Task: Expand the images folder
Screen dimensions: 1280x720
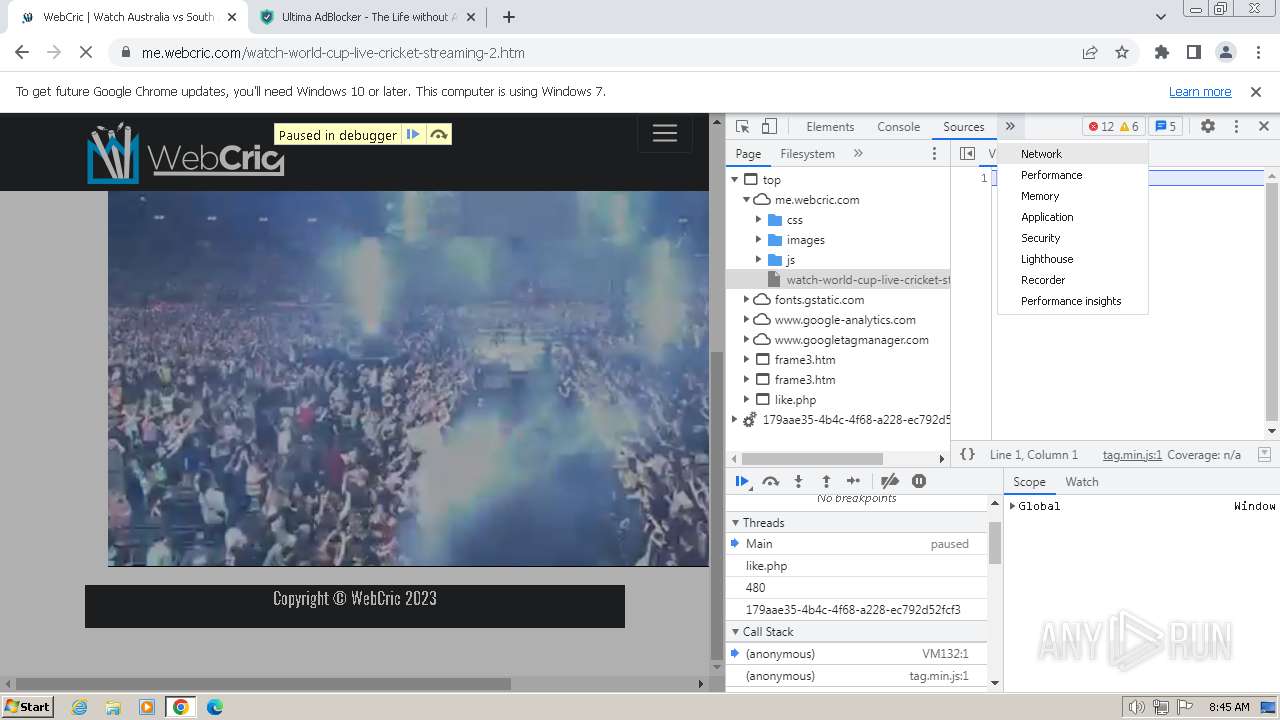Action: pyautogui.click(x=758, y=240)
